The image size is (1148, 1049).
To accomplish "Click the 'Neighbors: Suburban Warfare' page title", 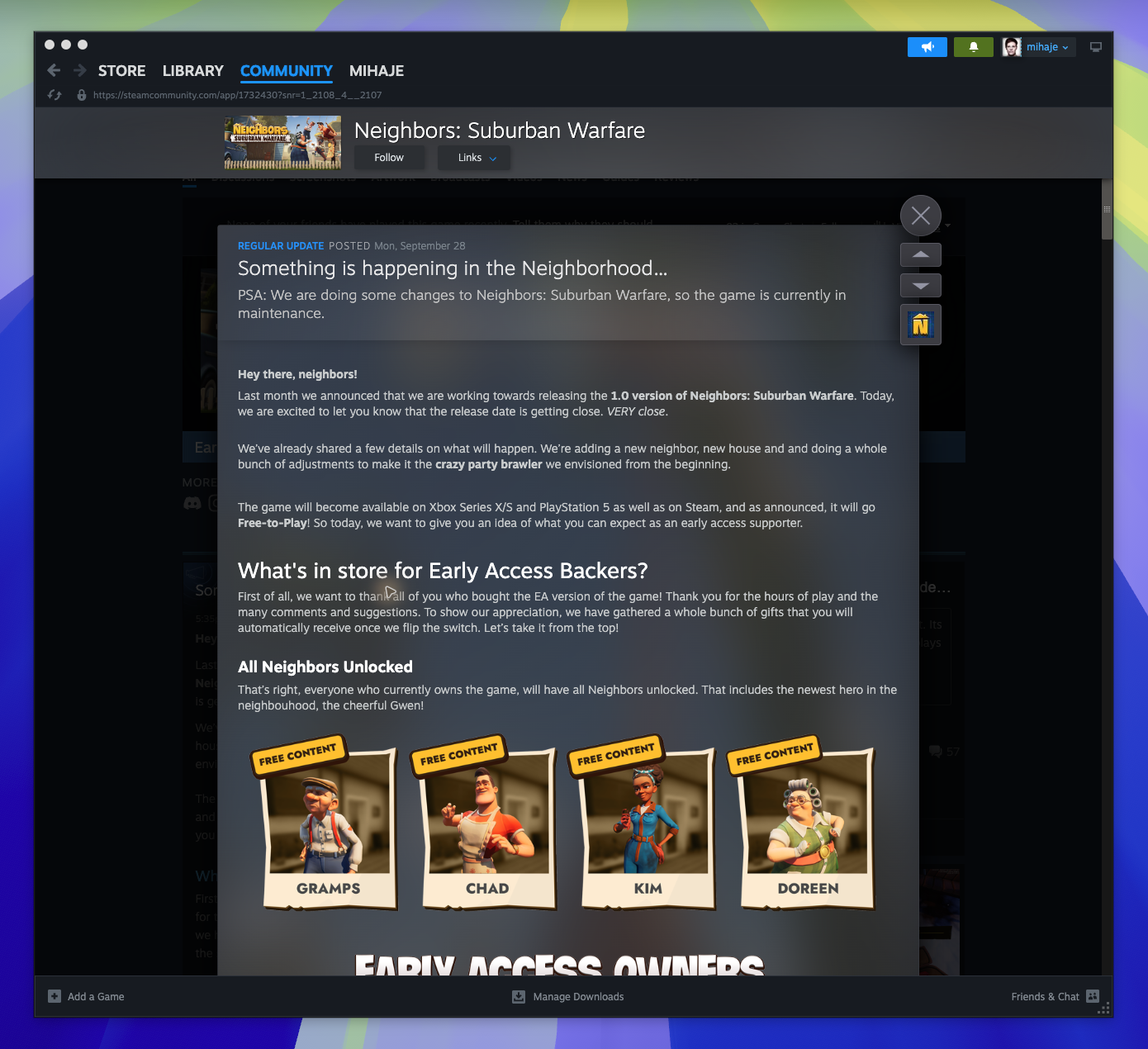I will pyautogui.click(x=500, y=131).
